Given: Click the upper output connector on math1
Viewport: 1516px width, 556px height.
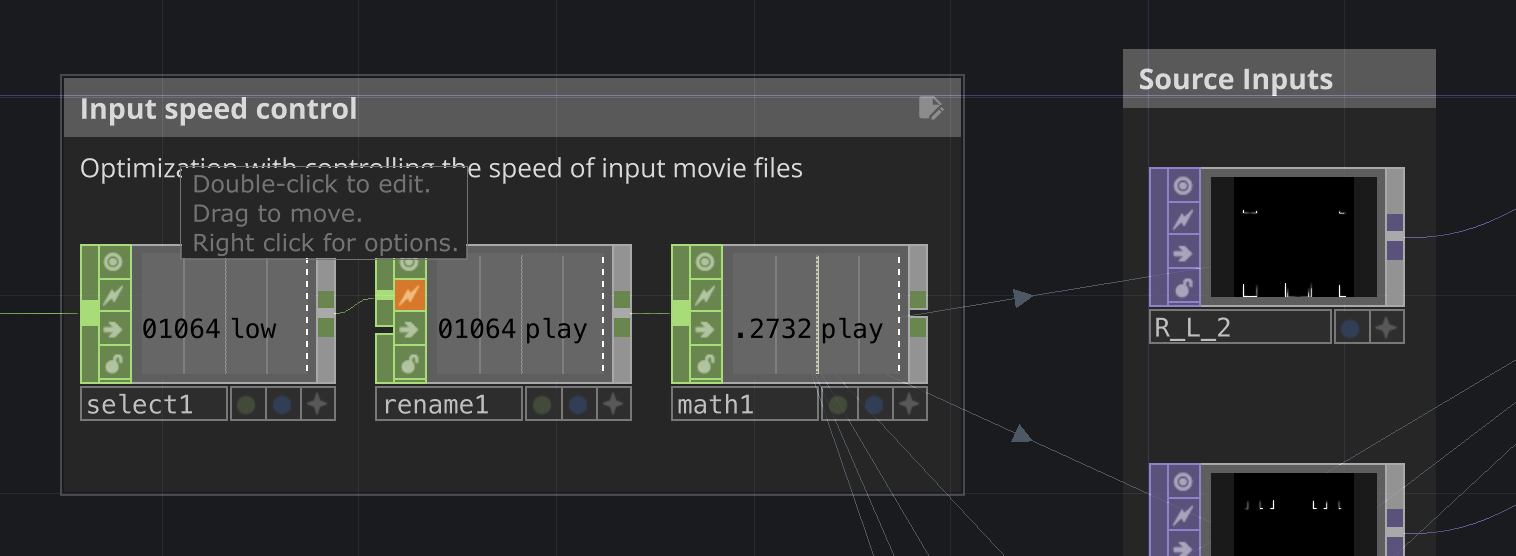Looking at the screenshot, I should [x=918, y=299].
